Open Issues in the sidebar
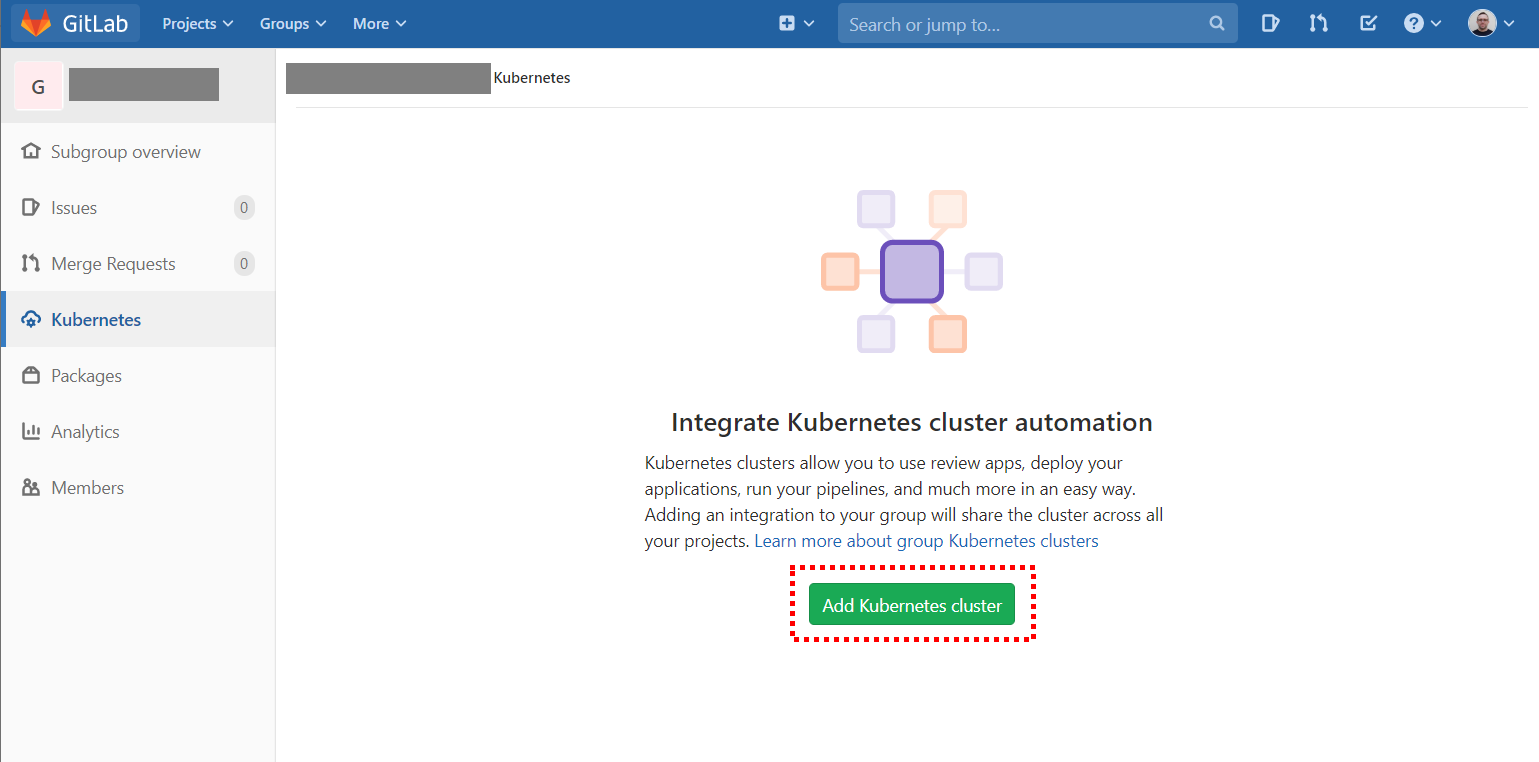Viewport: 1539px width, 762px height. point(138,208)
